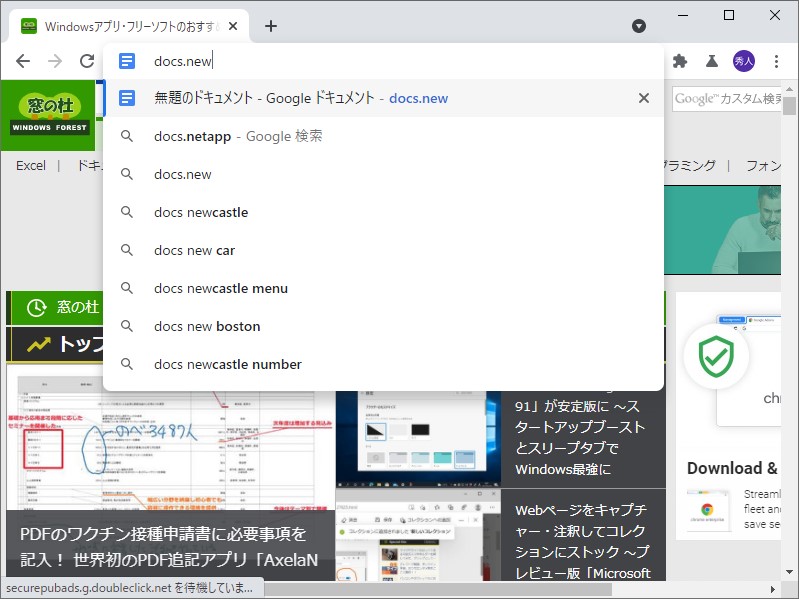Screen dimensions: 799x599
Task: Click the trending arrow icon beside トップ
Action: 38,345
